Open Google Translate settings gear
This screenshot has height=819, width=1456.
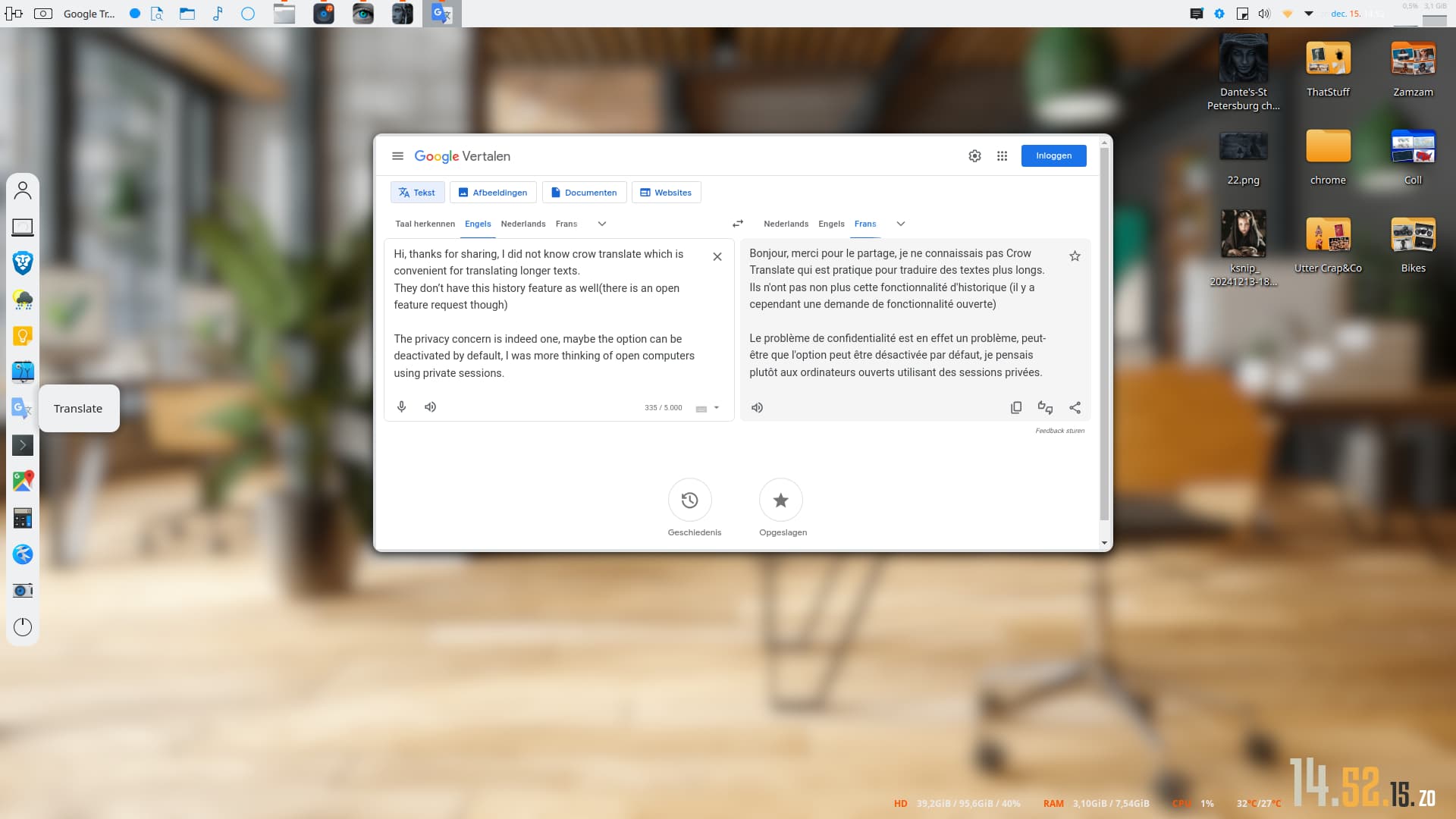[974, 156]
